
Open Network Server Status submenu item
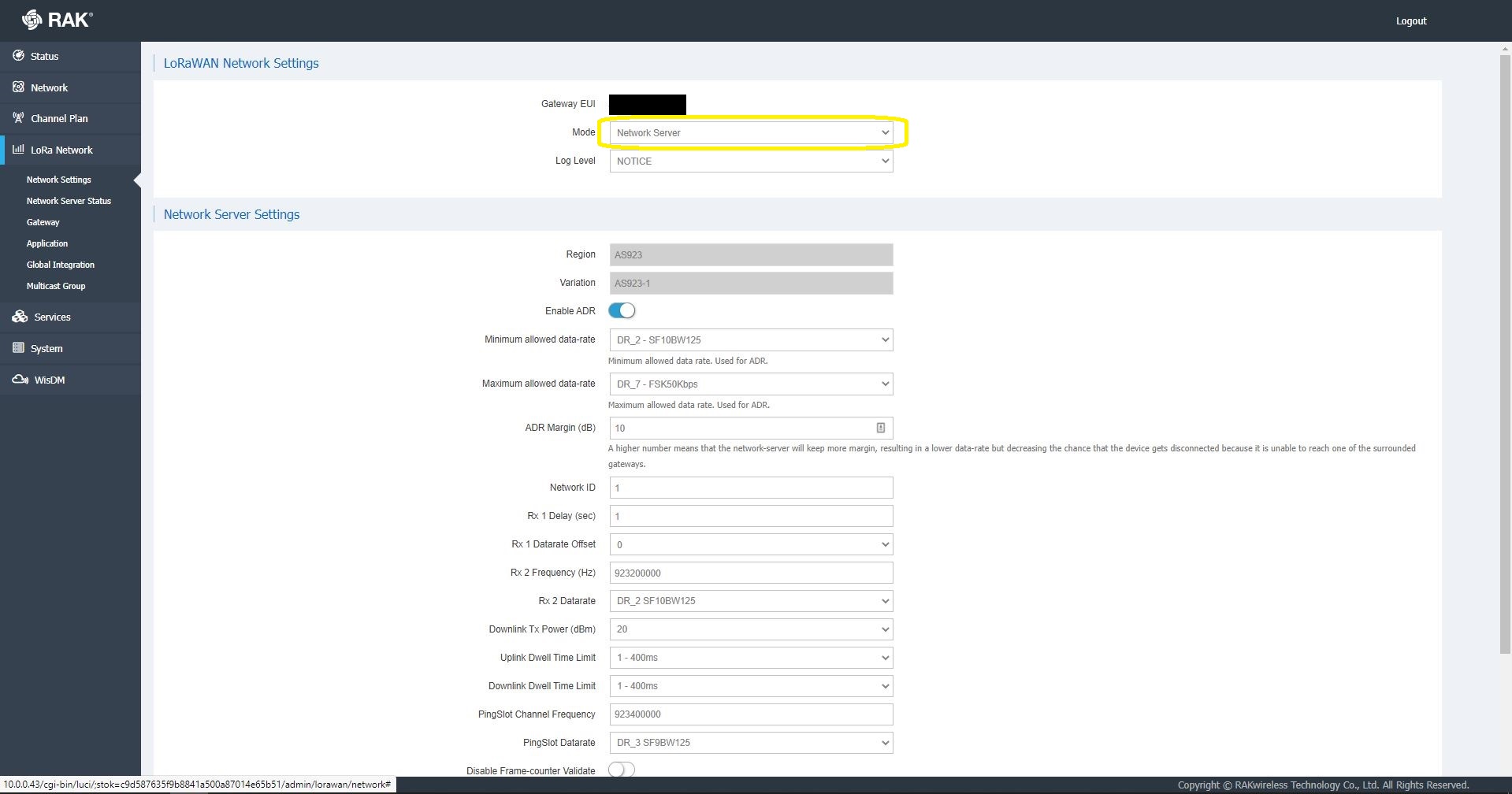69,201
